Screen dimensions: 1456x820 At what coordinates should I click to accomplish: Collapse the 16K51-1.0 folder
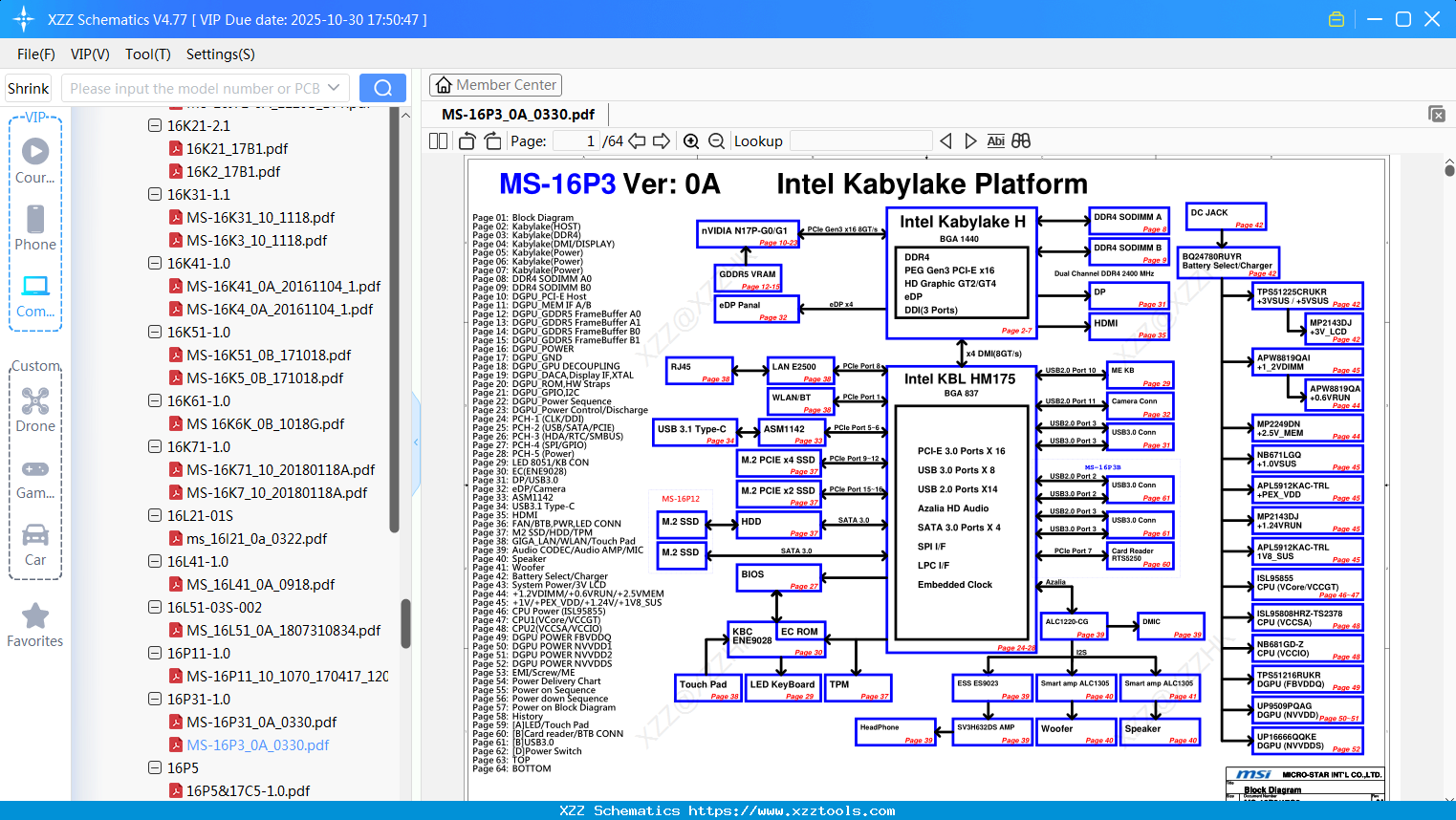point(155,332)
